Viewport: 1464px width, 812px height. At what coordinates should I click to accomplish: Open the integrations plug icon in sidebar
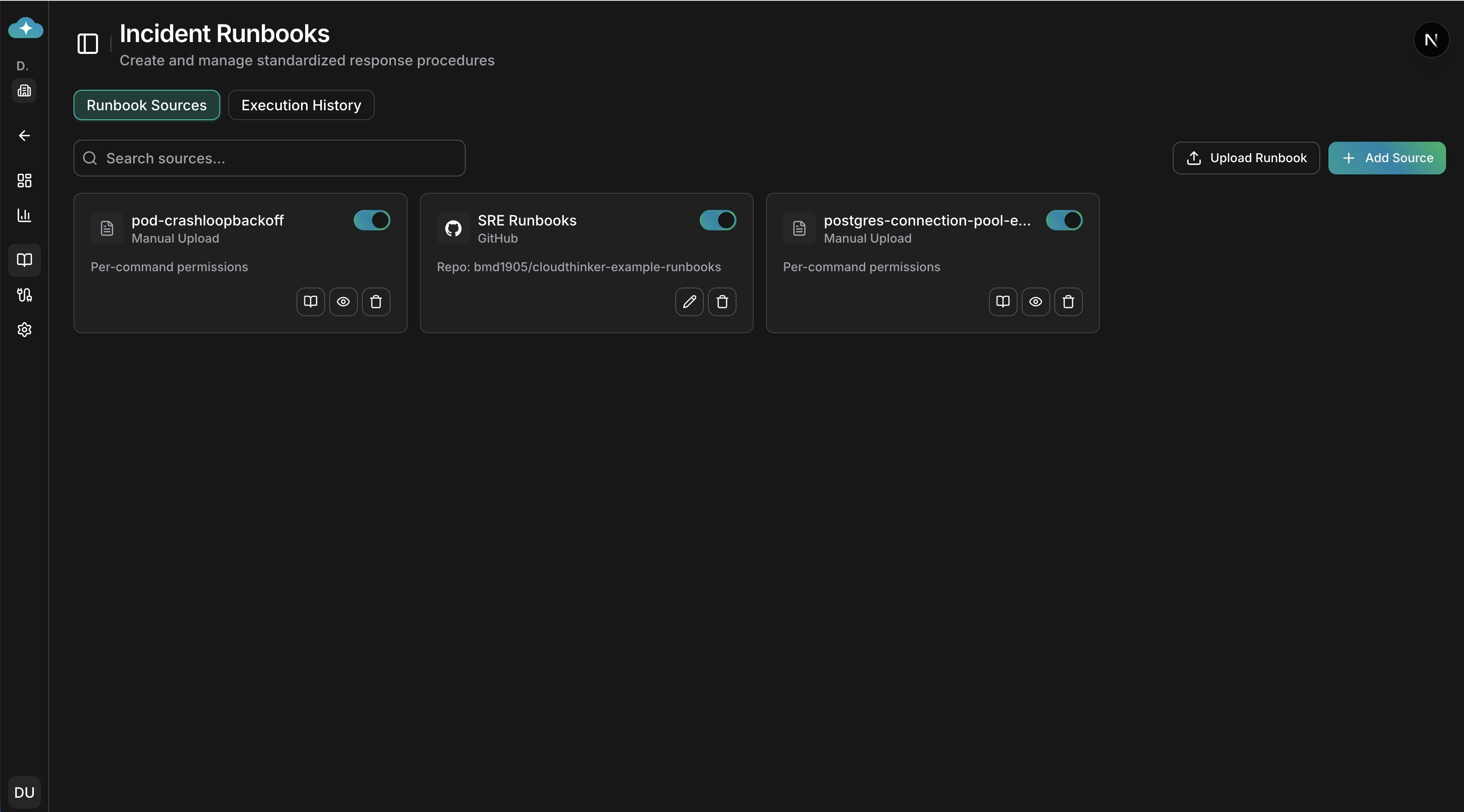point(24,295)
